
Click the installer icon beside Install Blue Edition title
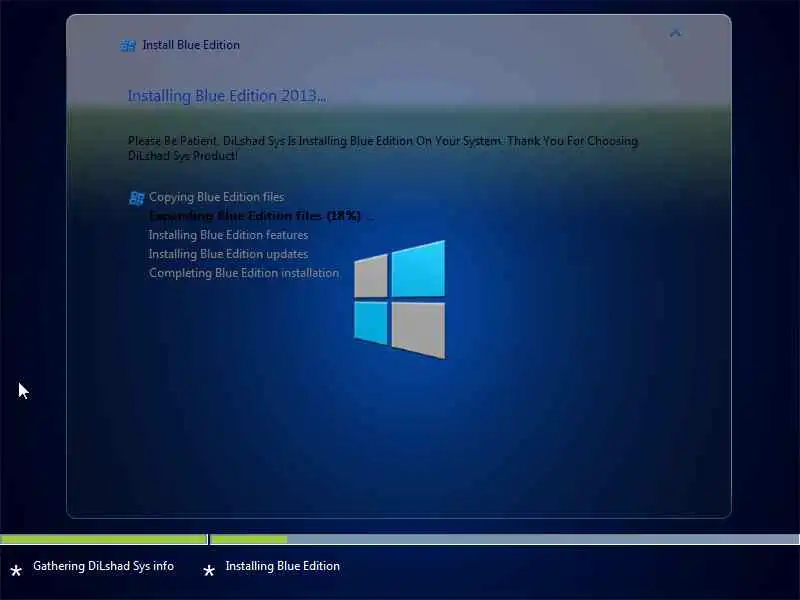(128, 45)
